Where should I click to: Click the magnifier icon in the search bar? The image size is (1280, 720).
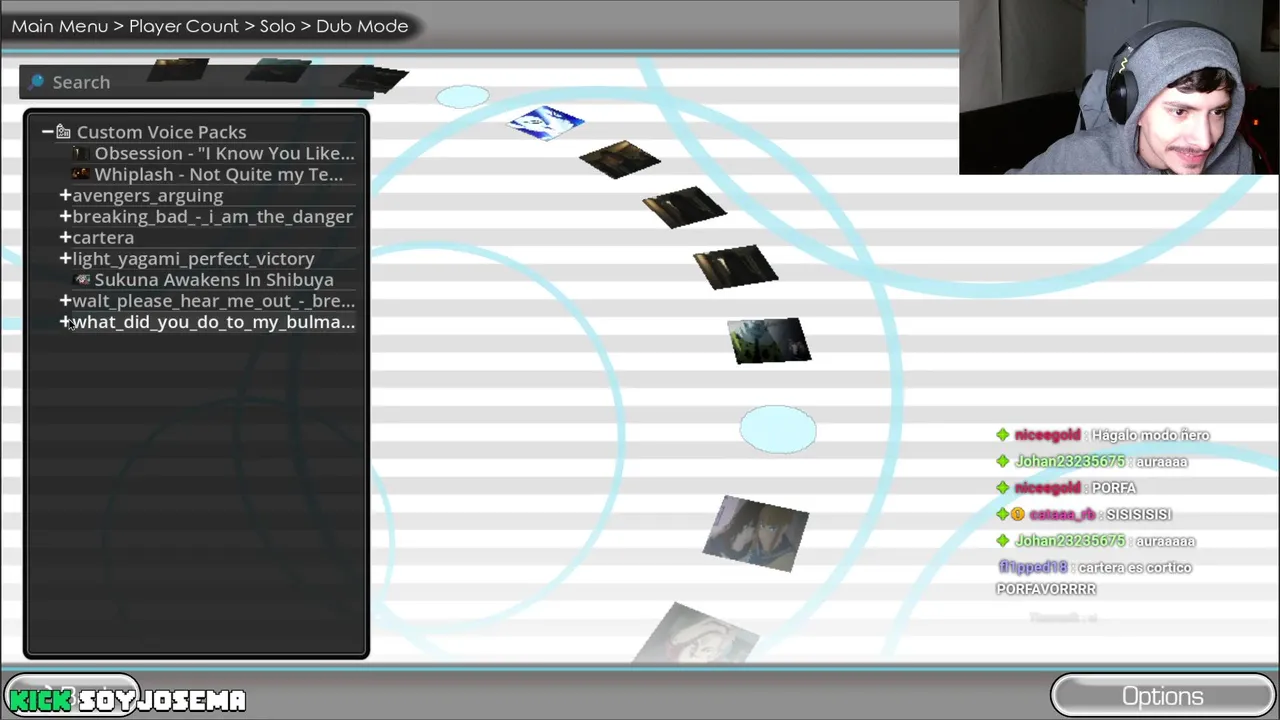37,82
